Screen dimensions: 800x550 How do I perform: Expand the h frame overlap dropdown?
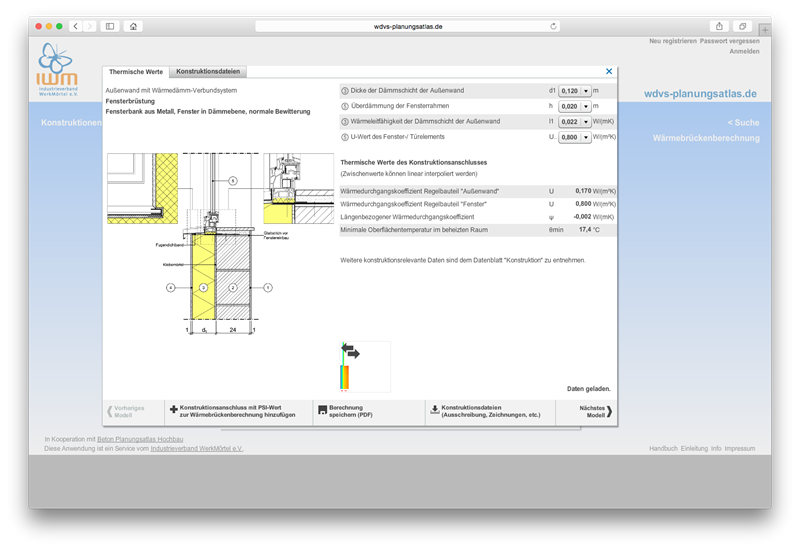(x=586, y=106)
